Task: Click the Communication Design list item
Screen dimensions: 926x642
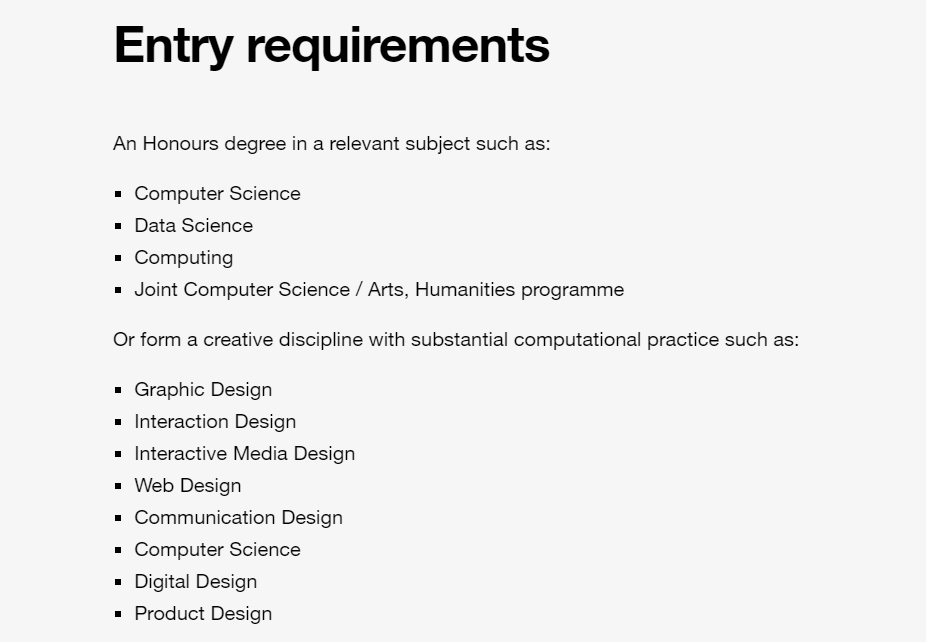Action: (x=239, y=518)
